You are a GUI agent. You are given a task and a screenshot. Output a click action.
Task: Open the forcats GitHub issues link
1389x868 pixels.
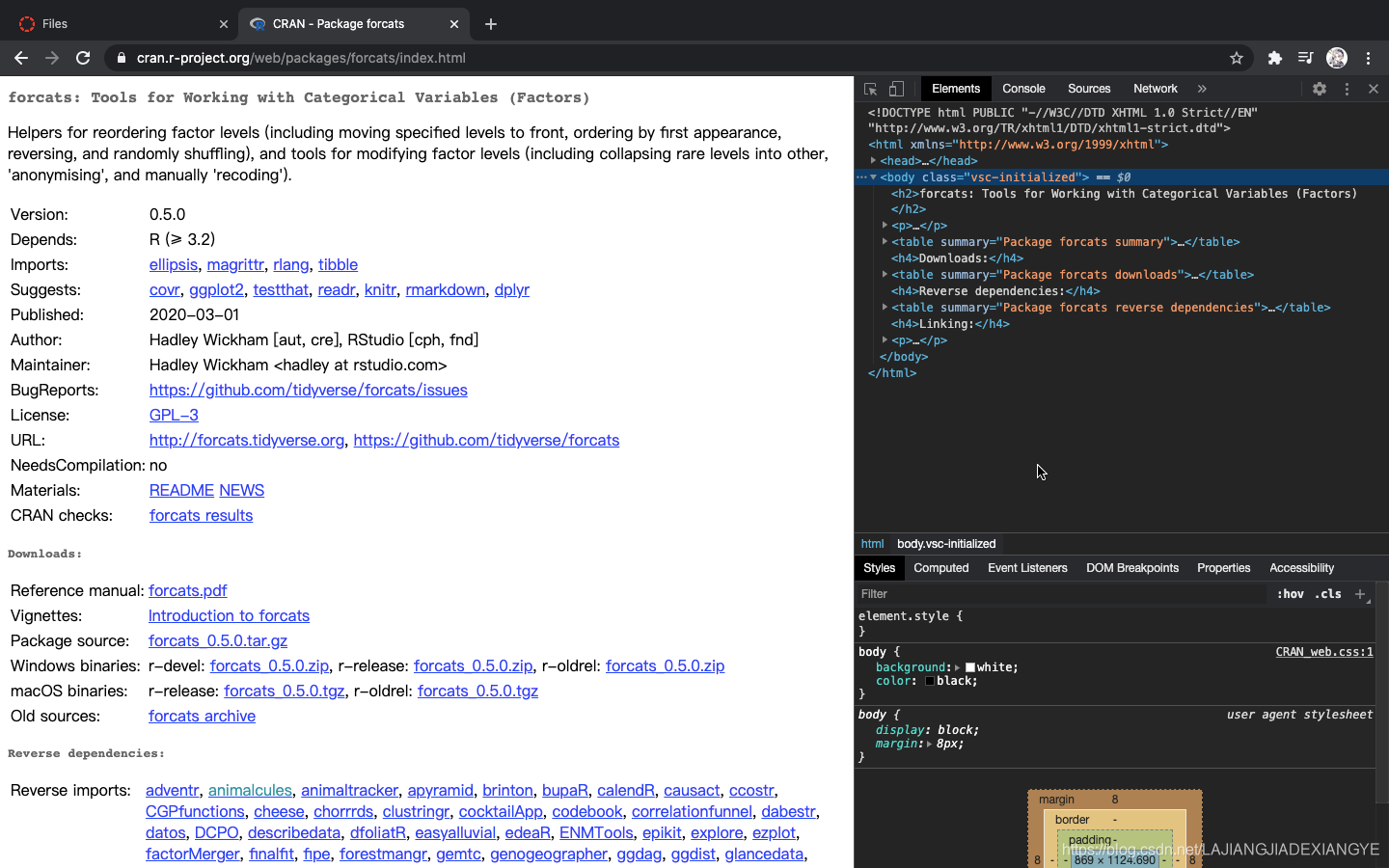(308, 390)
